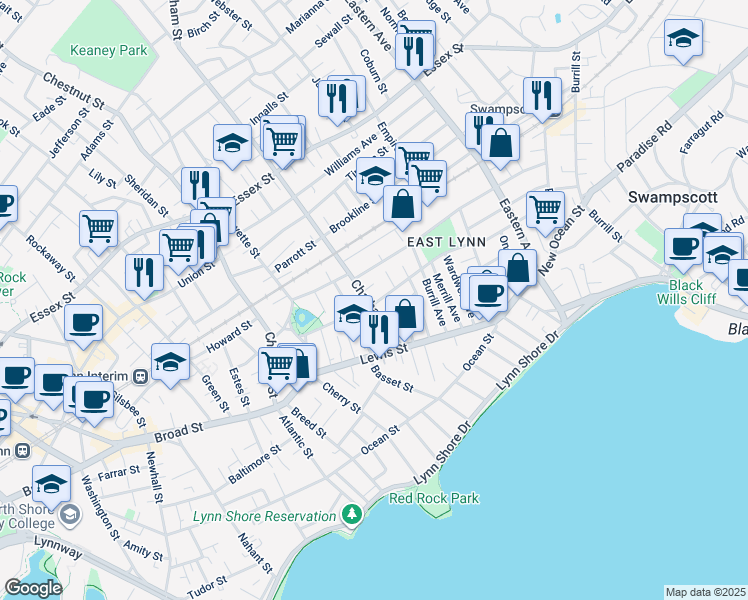Click the Tudor St label
This screenshot has height=600, width=748.
tap(207, 588)
